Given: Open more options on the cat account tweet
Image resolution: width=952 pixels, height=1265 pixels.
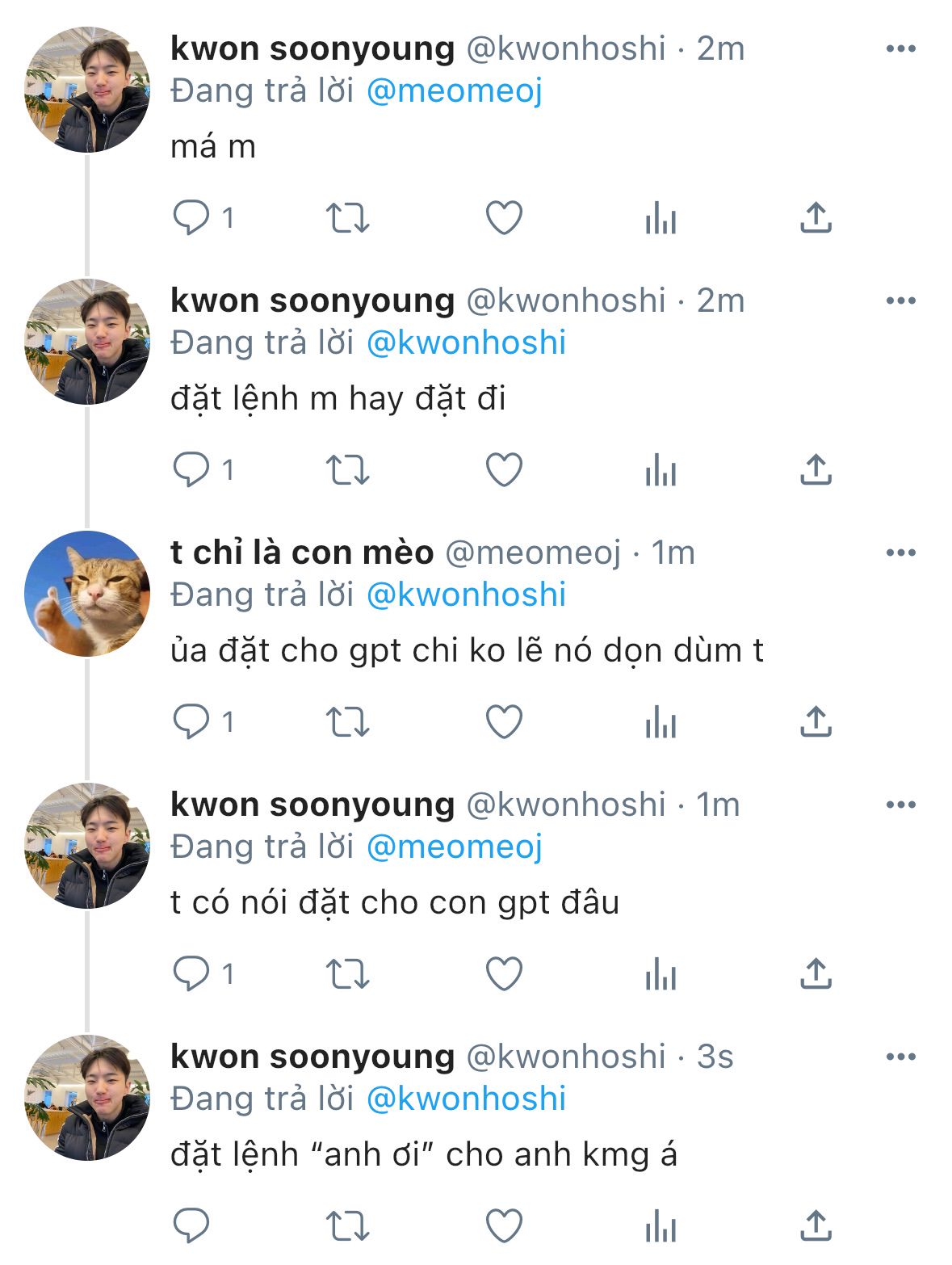Looking at the screenshot, I should tap(900, 553).
